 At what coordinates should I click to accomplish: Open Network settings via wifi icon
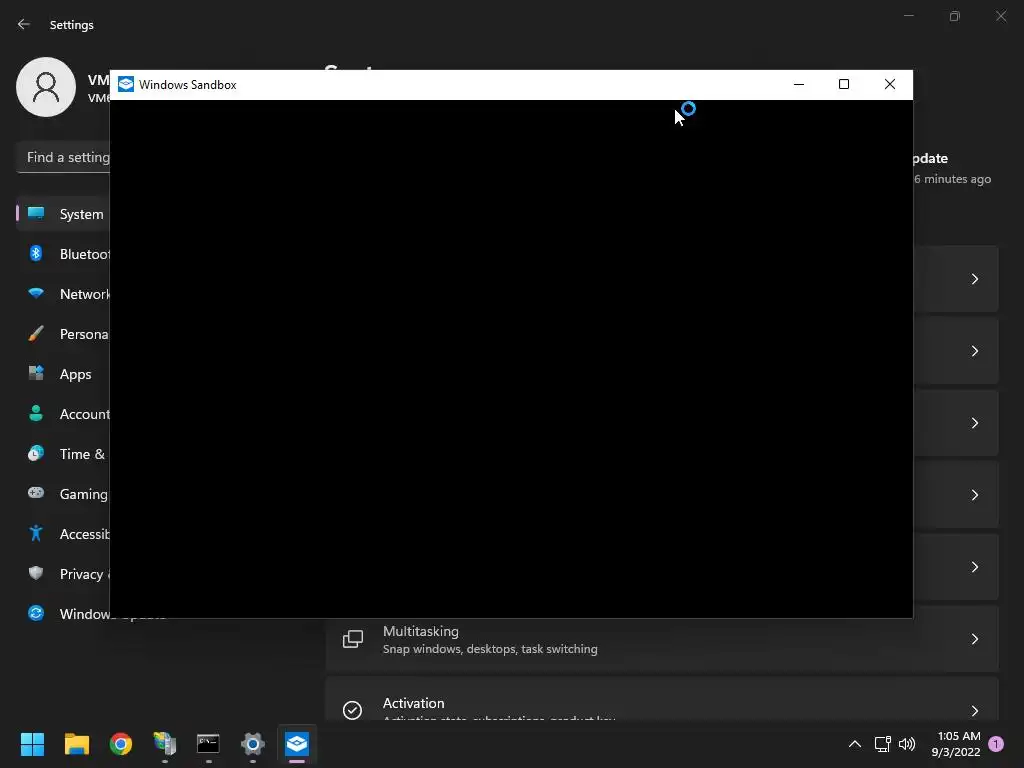pyautogui.click(x=36, y=293)
